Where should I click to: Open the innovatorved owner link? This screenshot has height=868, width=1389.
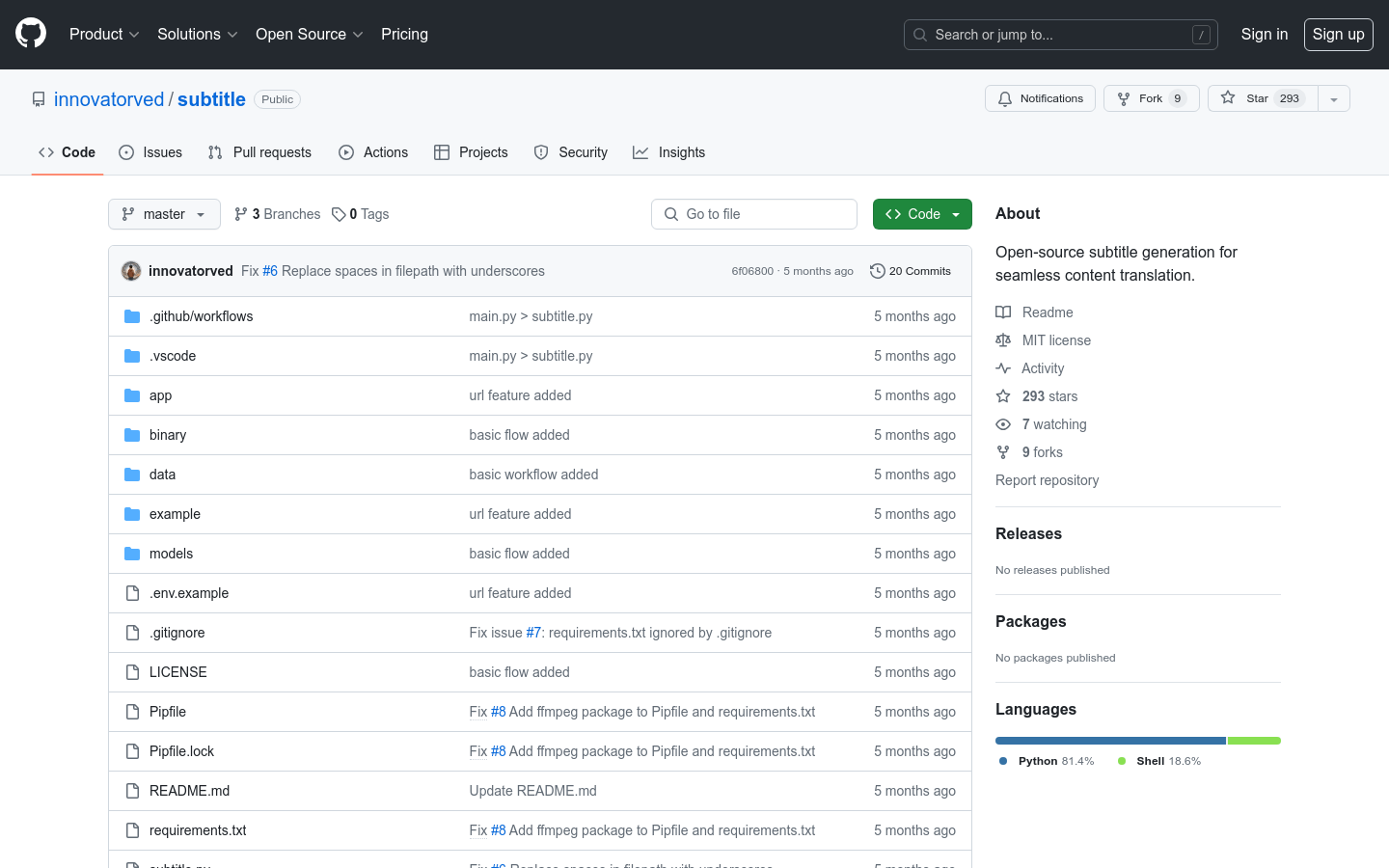[x=109, y=99]
